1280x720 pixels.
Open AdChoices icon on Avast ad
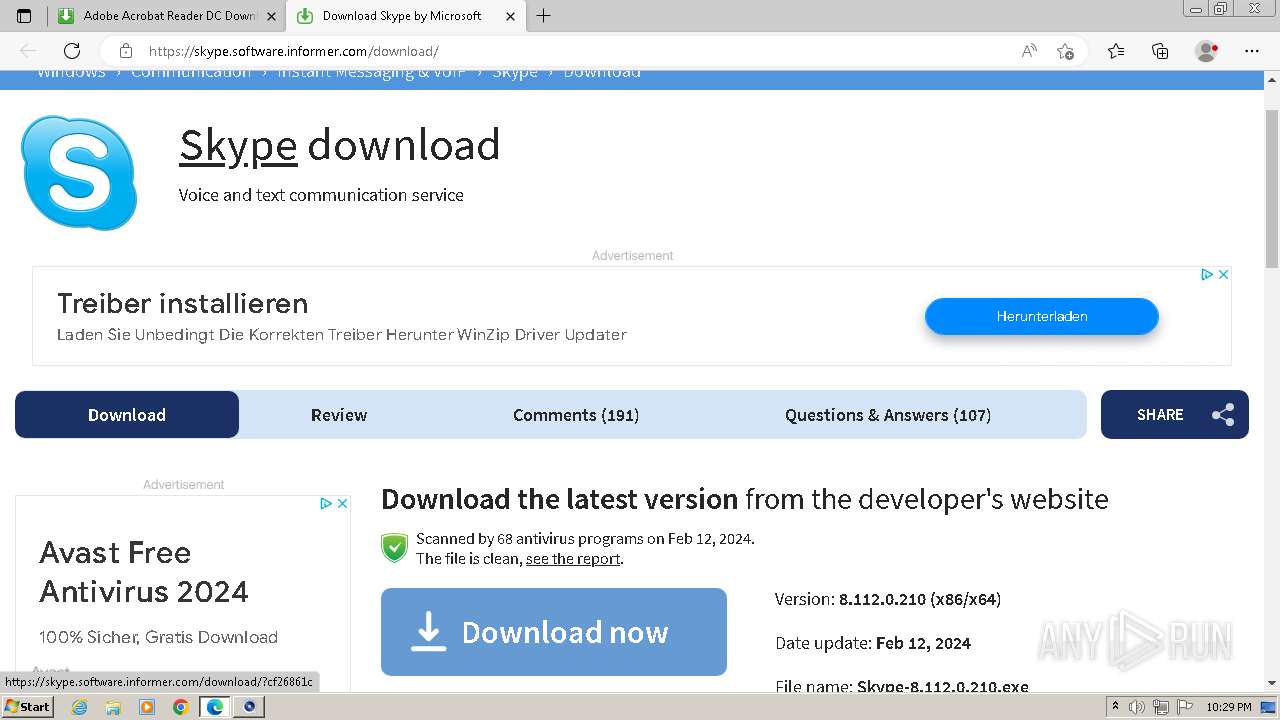[326, 503]
